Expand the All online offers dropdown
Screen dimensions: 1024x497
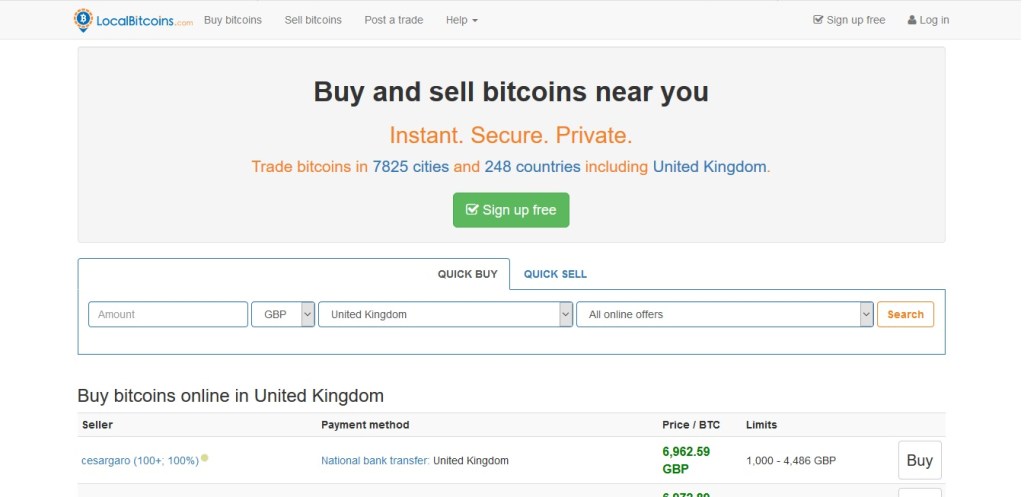tap(725, 314)
